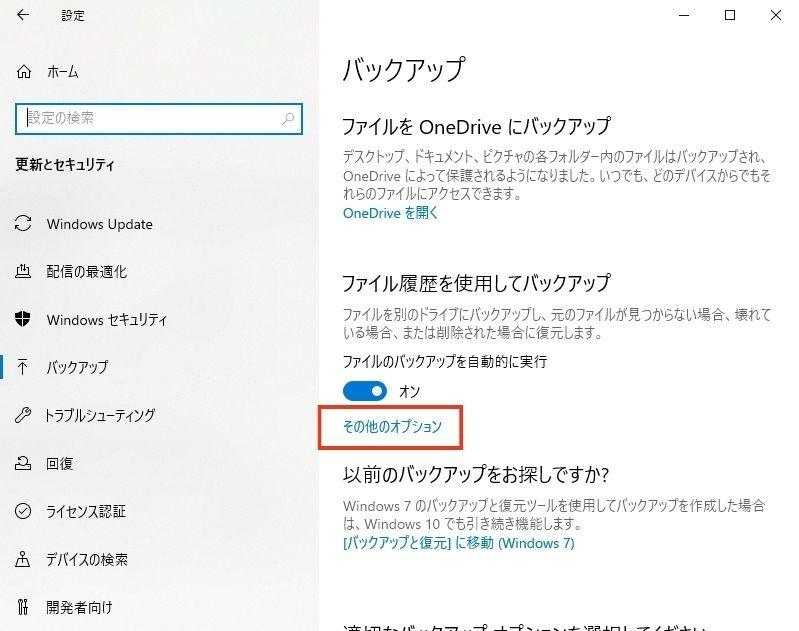This screenshot has height=631, width=799.
Task: Focus the 設定の検索 search box
Action: click(x=159, y=119)
